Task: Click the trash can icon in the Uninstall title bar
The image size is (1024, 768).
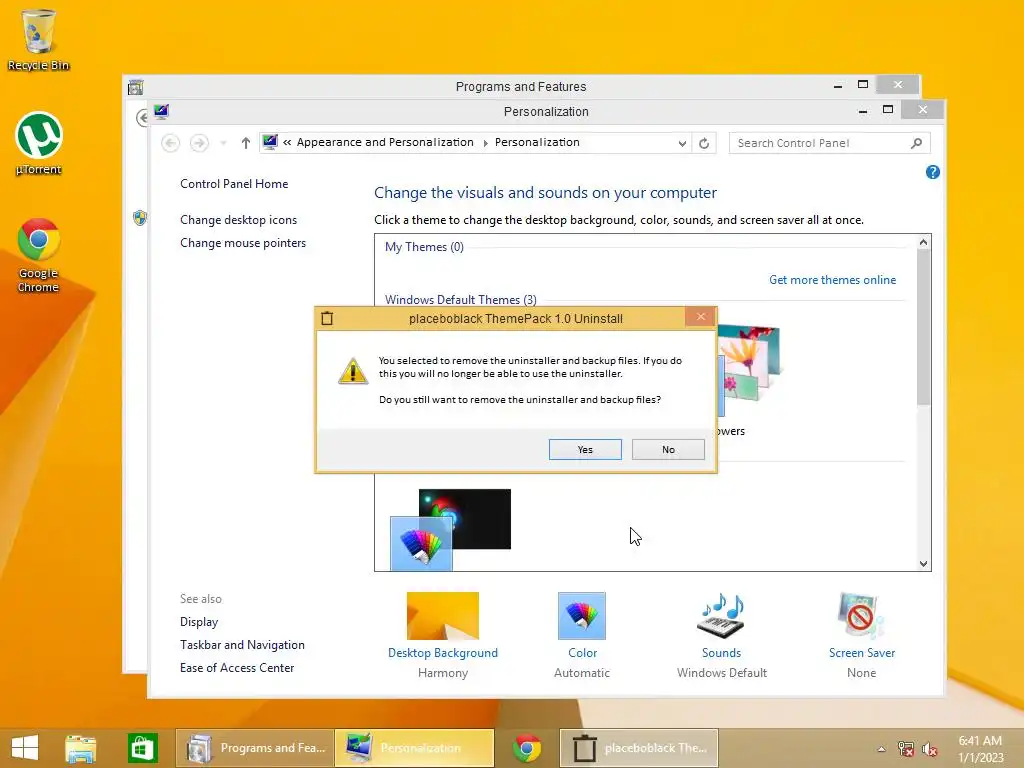Action: pos(327,318)
